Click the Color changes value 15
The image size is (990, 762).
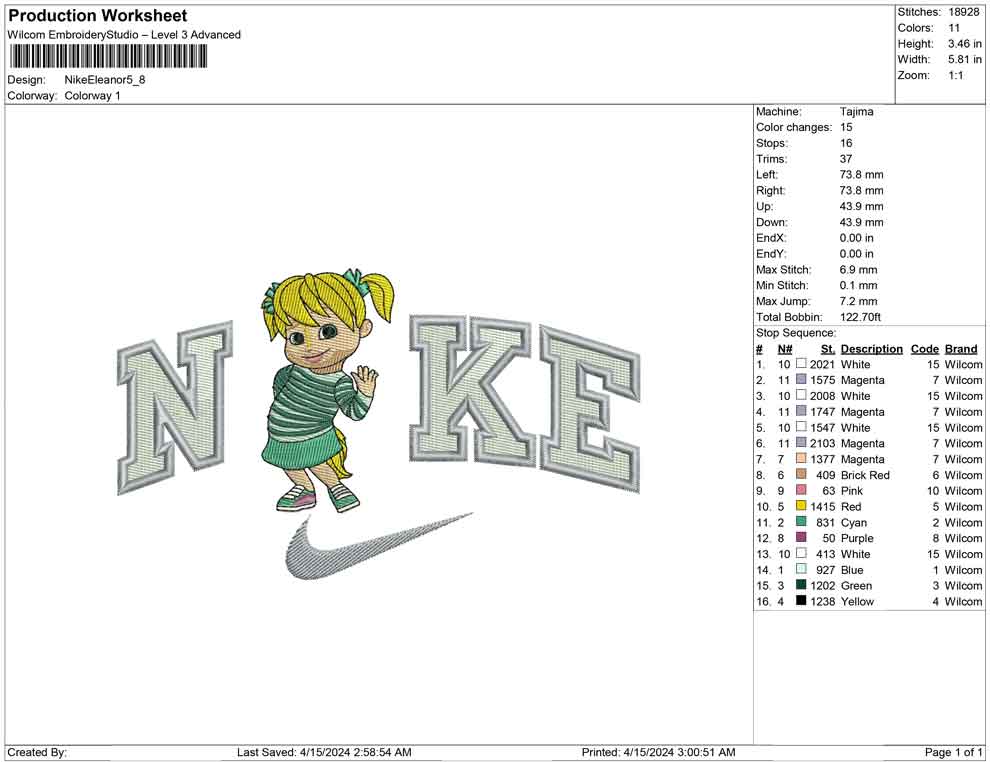[x=846, y=128]
